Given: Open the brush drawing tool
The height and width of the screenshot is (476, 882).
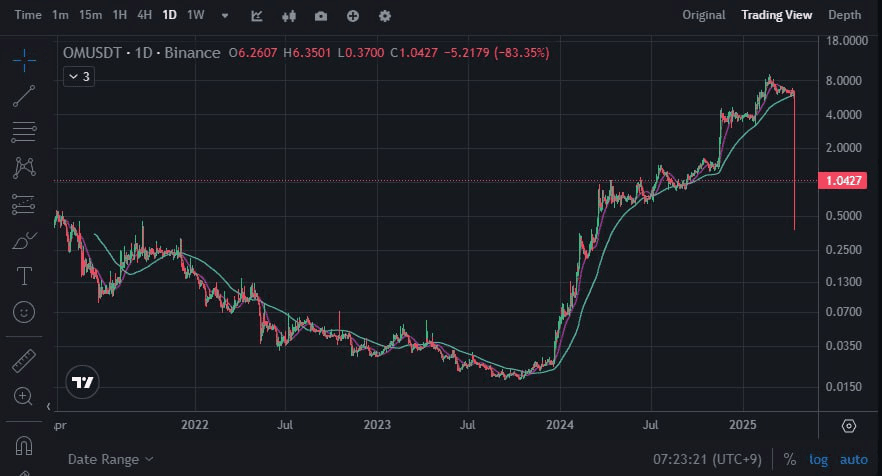Looking at the screenshot, I should [x=25, y=241].
